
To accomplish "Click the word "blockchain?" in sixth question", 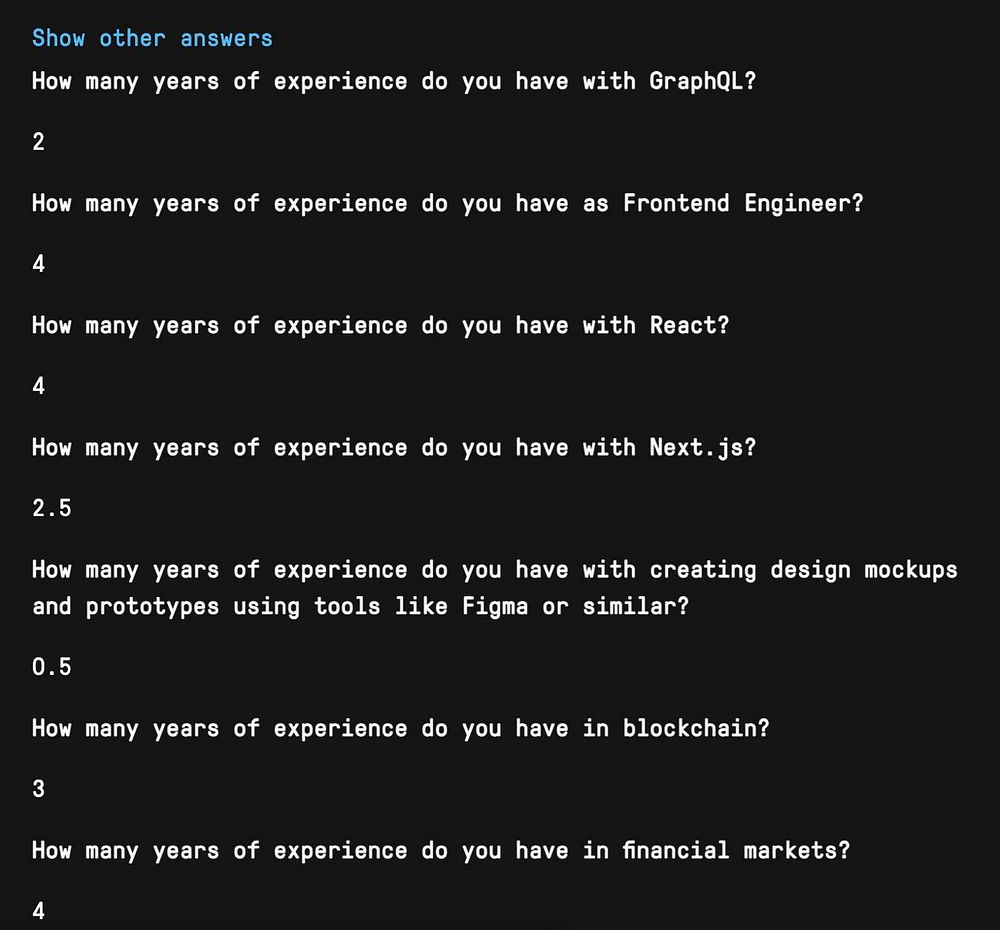I will (696, 728).
